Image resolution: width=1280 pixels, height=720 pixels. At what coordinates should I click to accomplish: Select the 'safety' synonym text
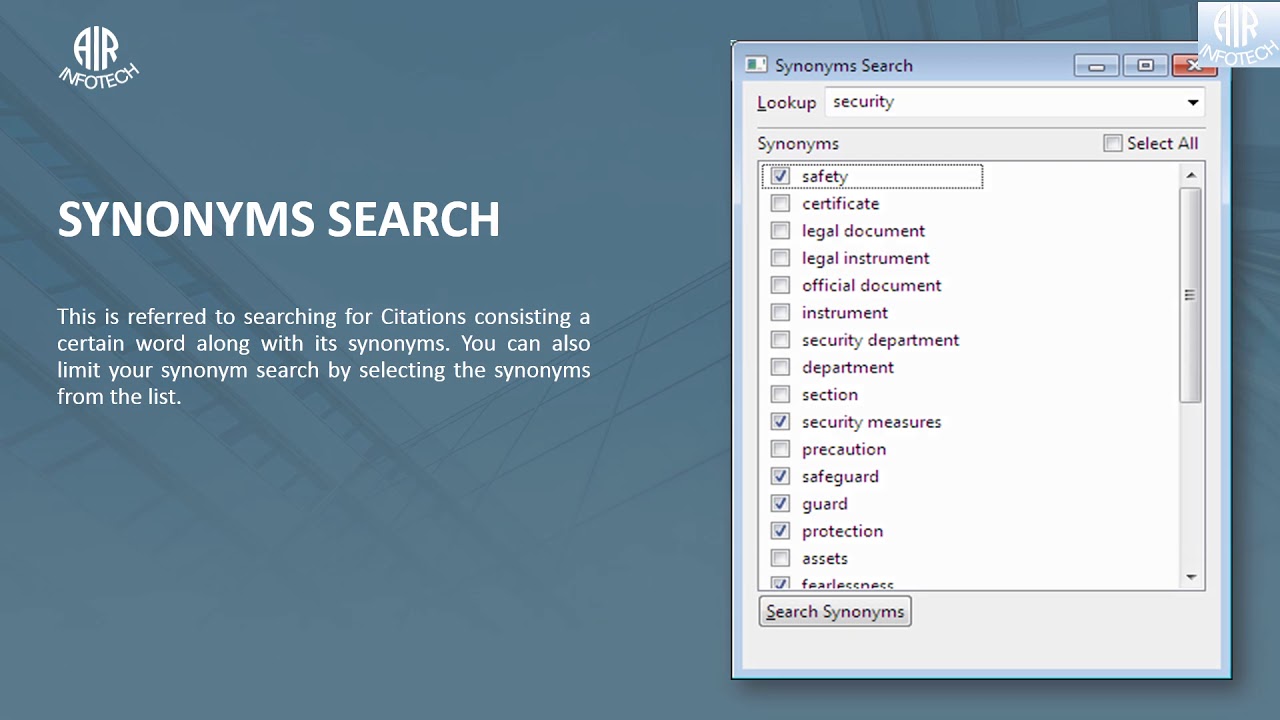[825, 176]
